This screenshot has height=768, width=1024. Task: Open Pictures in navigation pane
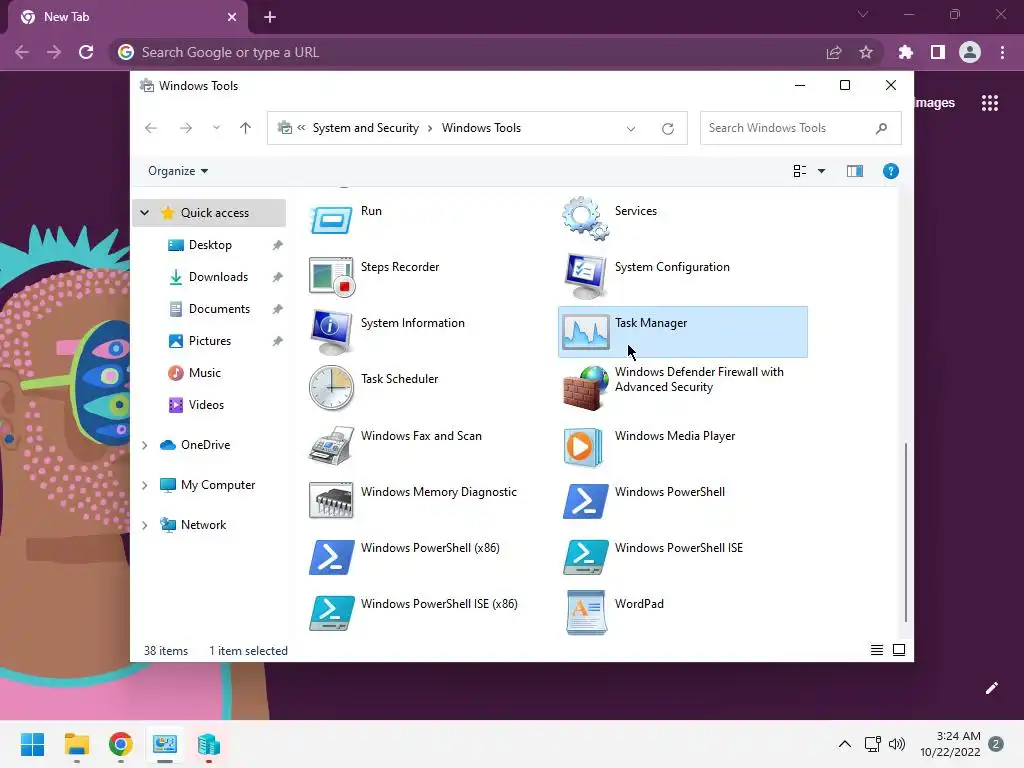(210, 341)
